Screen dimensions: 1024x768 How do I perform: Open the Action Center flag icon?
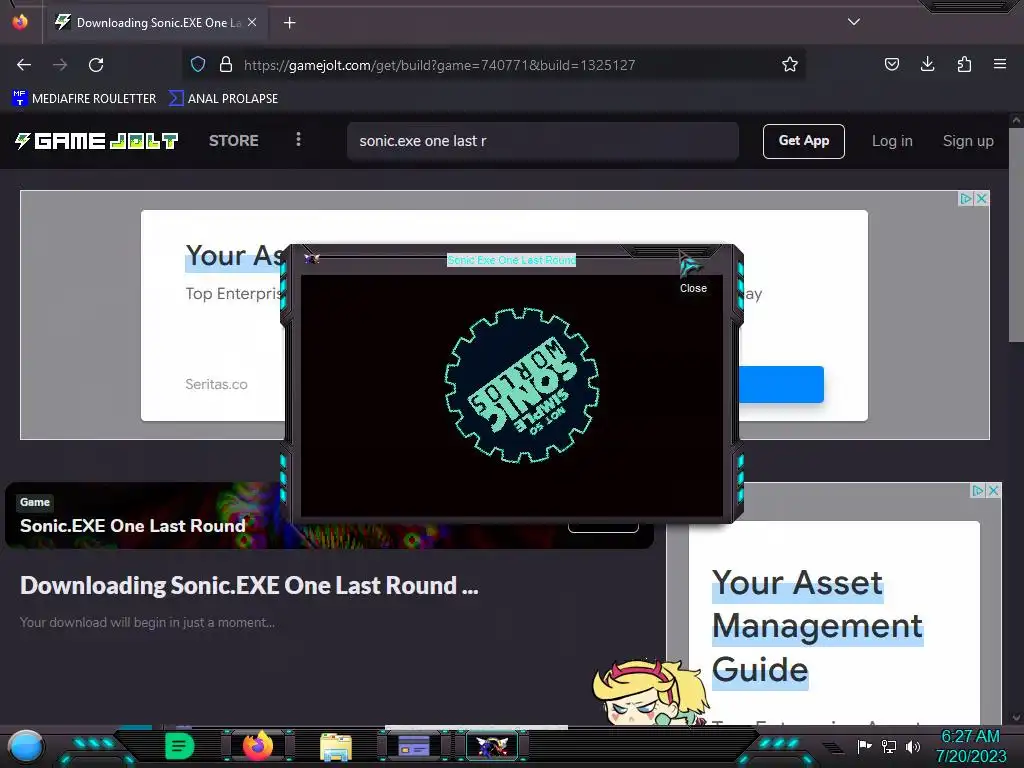click(864, 746)
